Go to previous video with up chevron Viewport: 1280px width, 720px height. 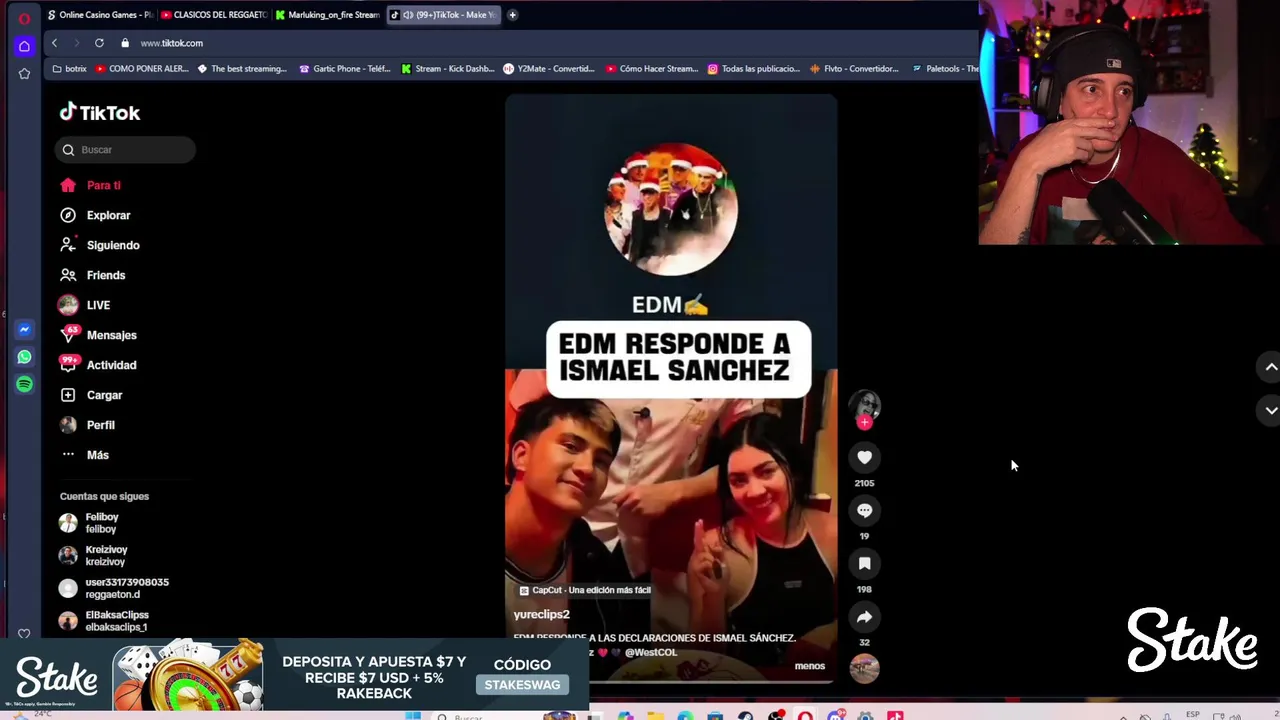point(1270,367)
